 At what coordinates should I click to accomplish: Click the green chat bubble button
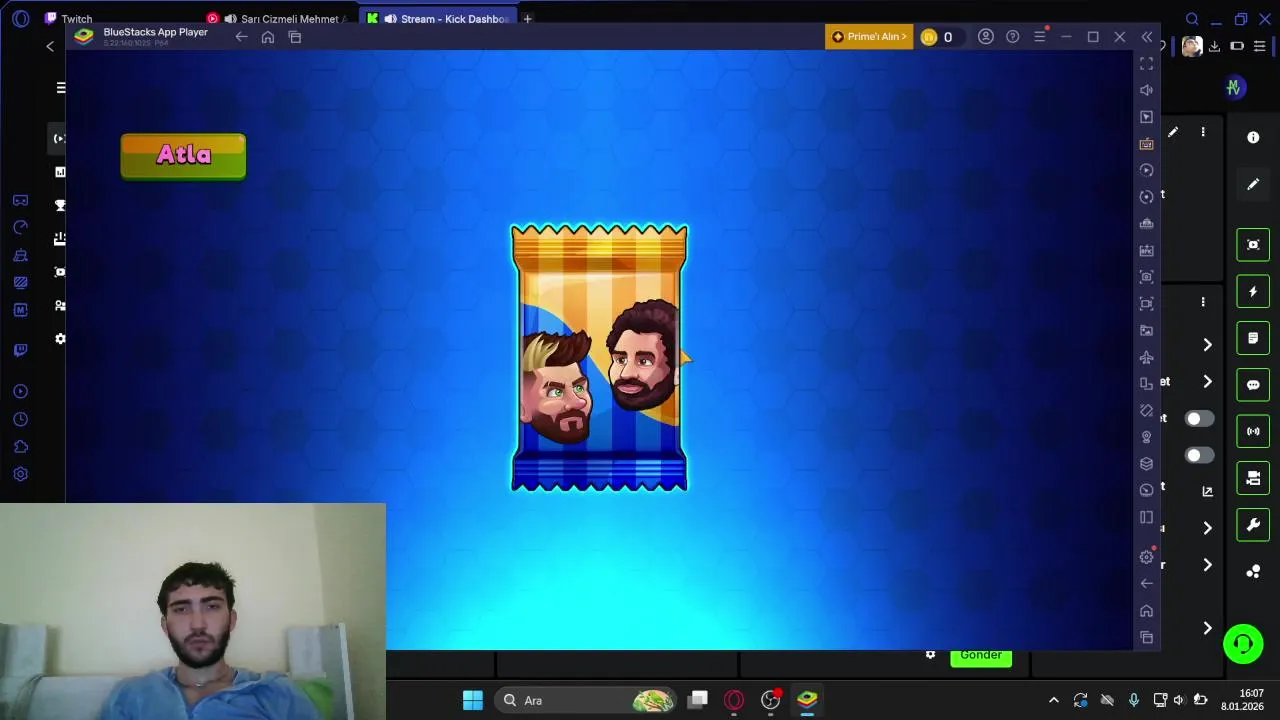[1253, 384]
